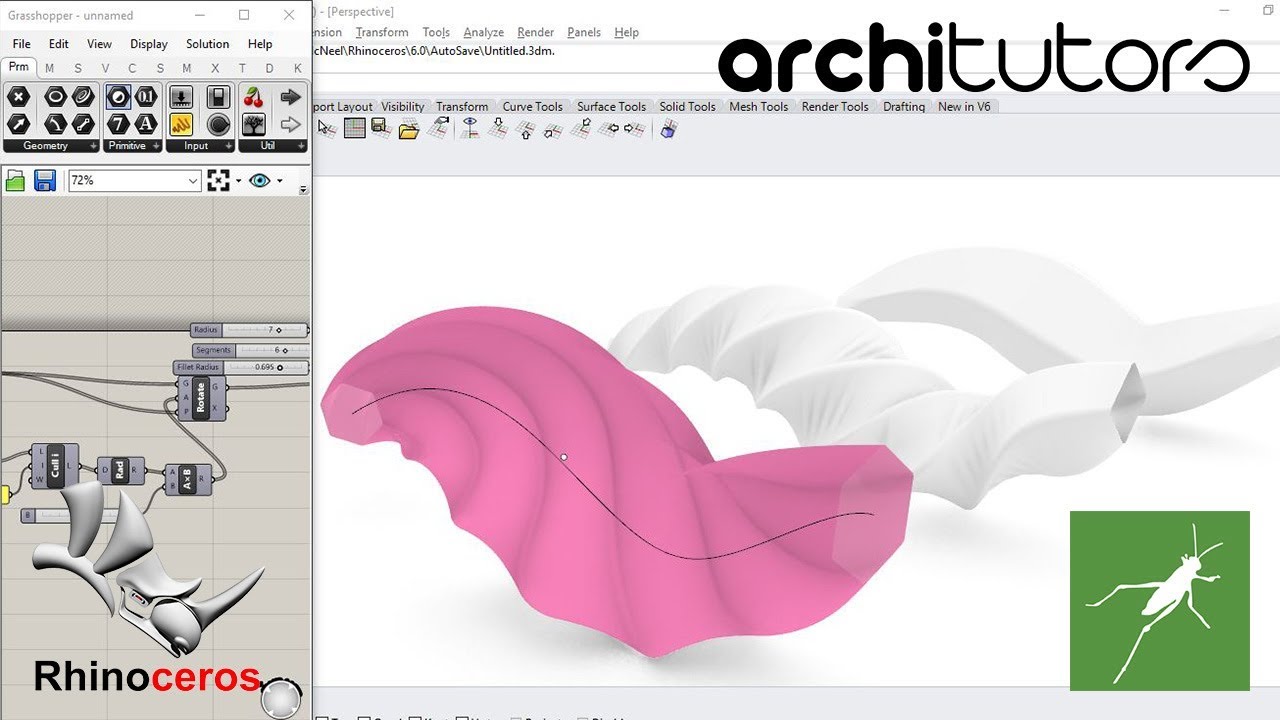Open the Grasshopper Edit menu
The image size is (1280, 720).
(x=59, y=44)
